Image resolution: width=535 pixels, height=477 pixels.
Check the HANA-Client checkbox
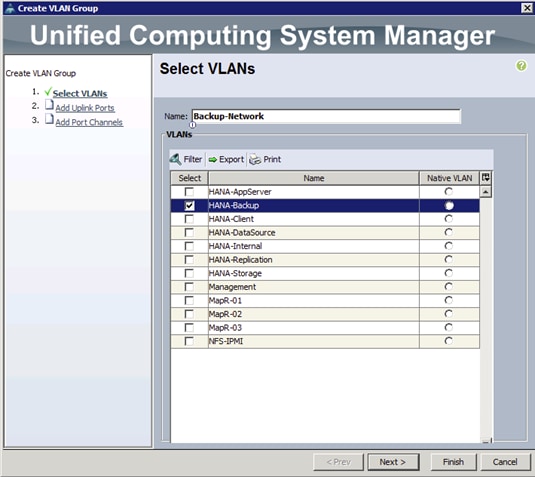(189, 219)
